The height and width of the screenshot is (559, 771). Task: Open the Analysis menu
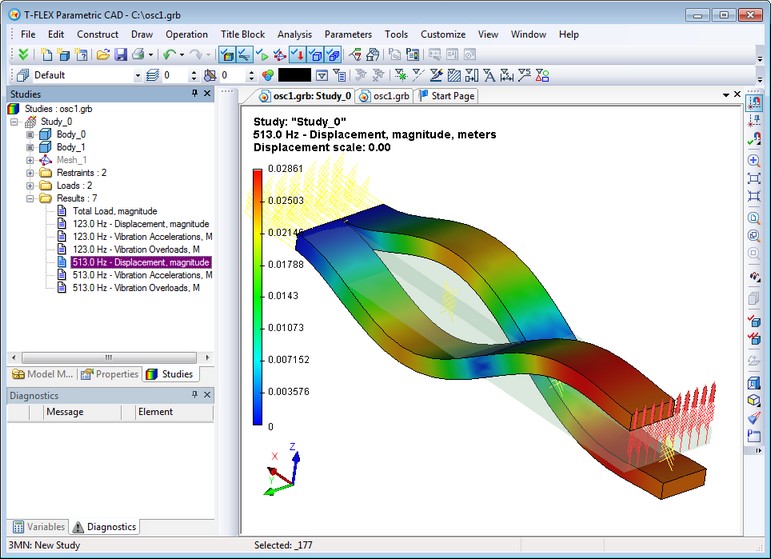(x=294, y=34)
